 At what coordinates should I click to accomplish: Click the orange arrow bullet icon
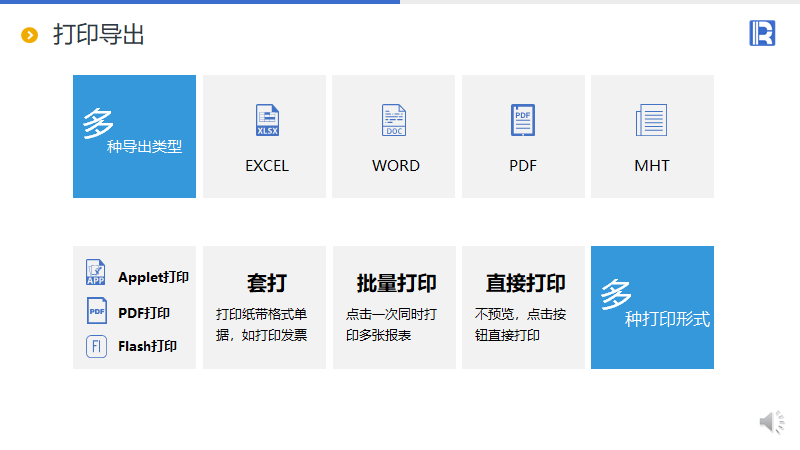click(x=30, y=35)
